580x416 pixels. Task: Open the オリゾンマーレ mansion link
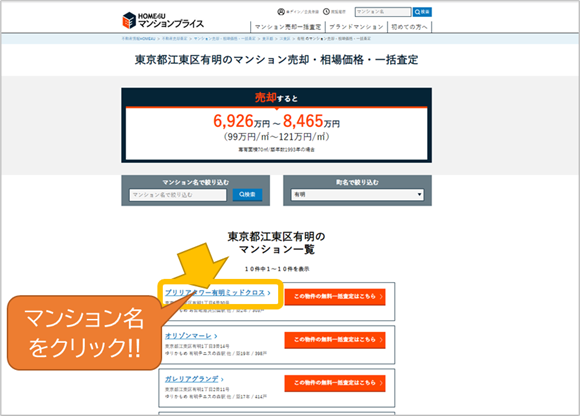(188, 336)
